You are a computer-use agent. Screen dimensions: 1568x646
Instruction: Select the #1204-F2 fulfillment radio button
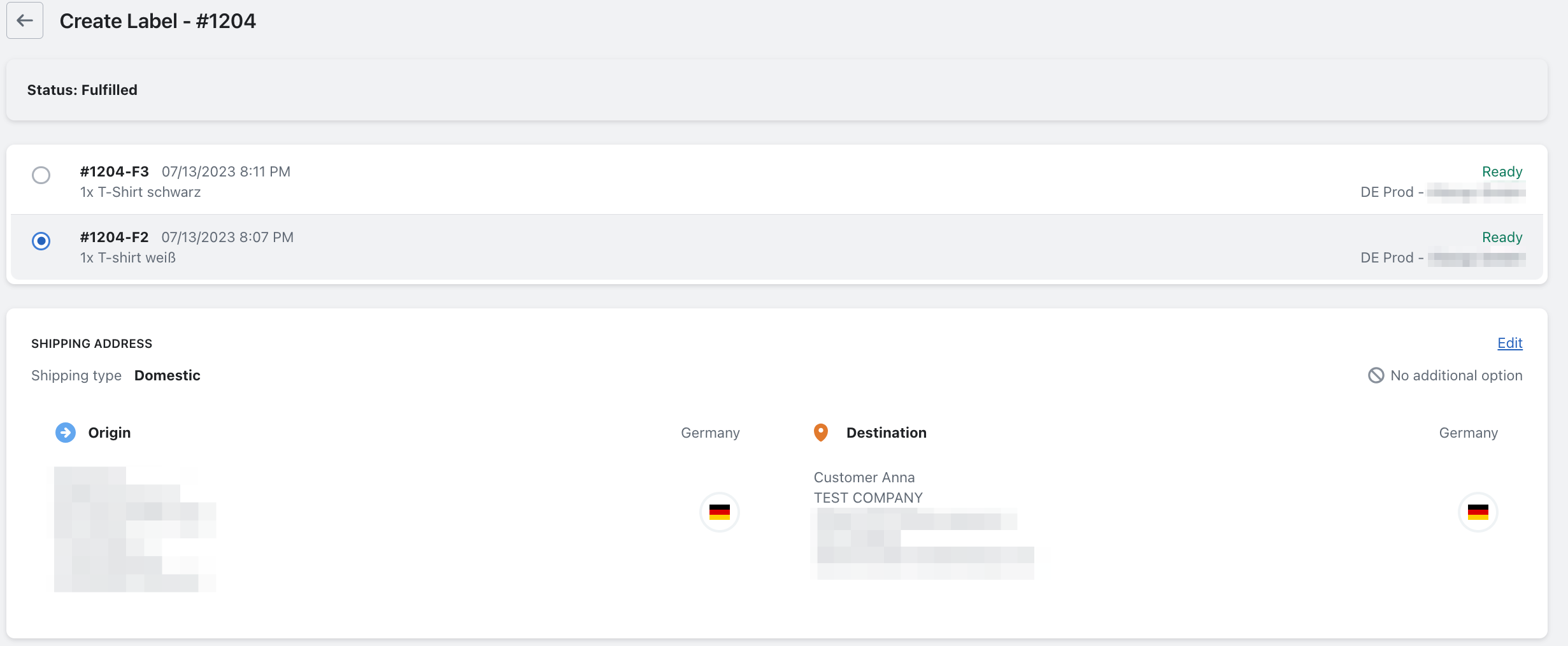coord(41,241)
